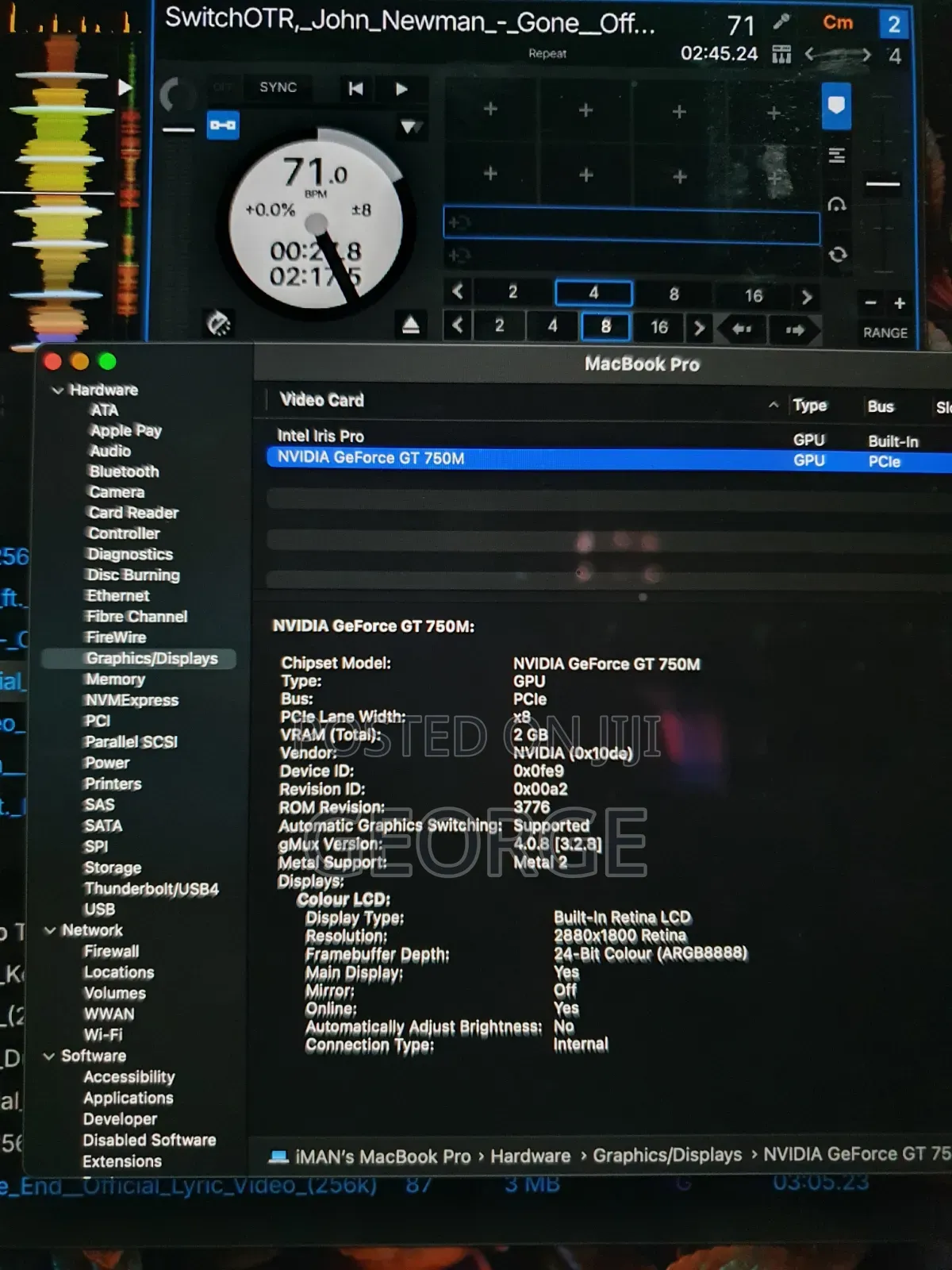Select headphone arc icon in deck column
The image size is (952, 1270).
point(837,205)
